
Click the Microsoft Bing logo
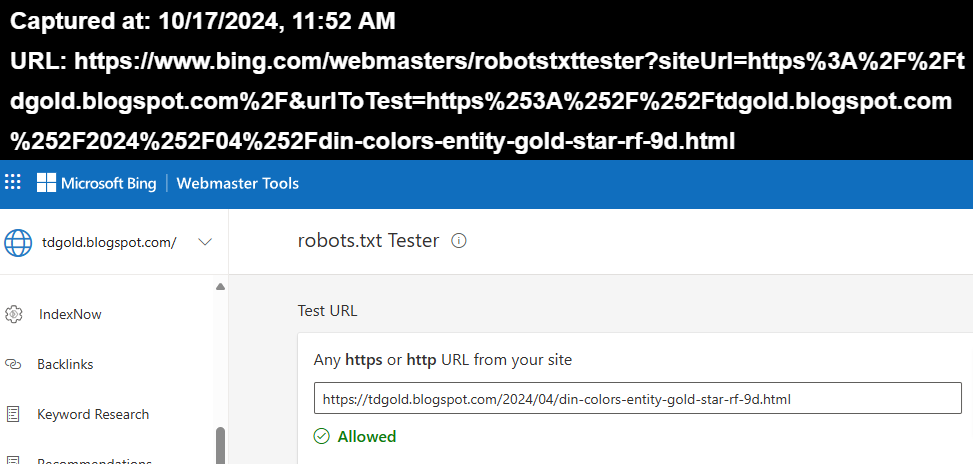(x=99, y=183)
